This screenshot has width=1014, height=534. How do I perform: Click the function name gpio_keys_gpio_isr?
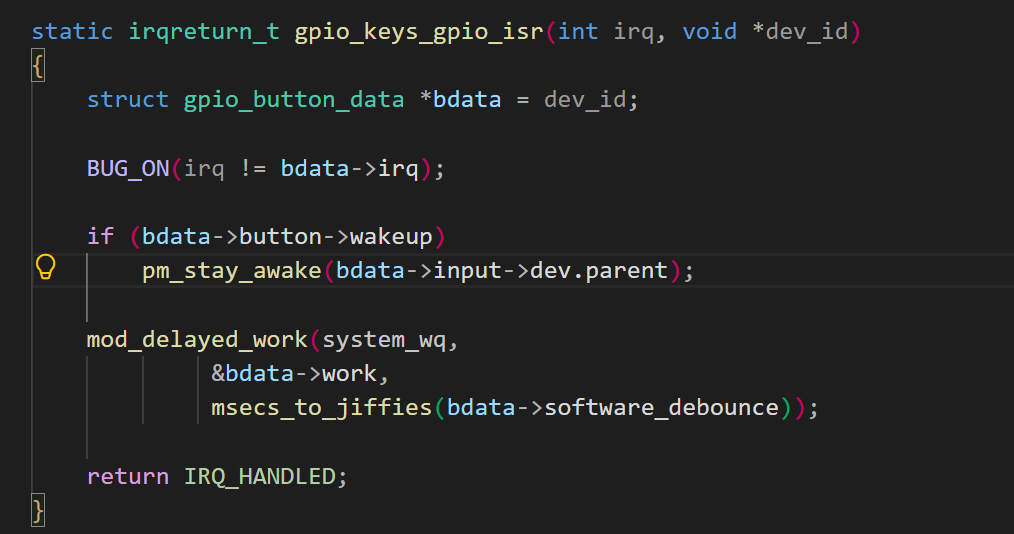[419, 31]
